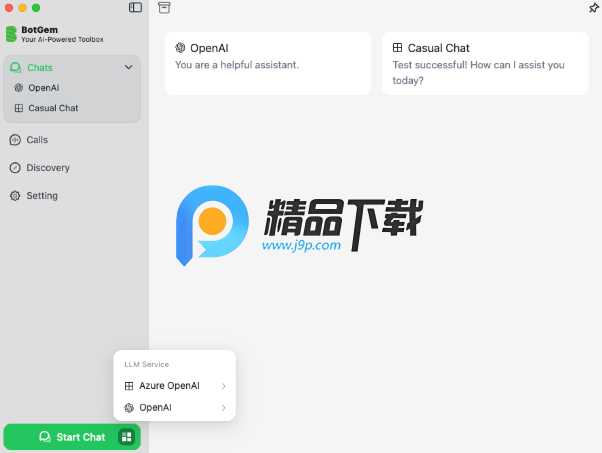Click the Chats speech bubble icon

(15, 68)
